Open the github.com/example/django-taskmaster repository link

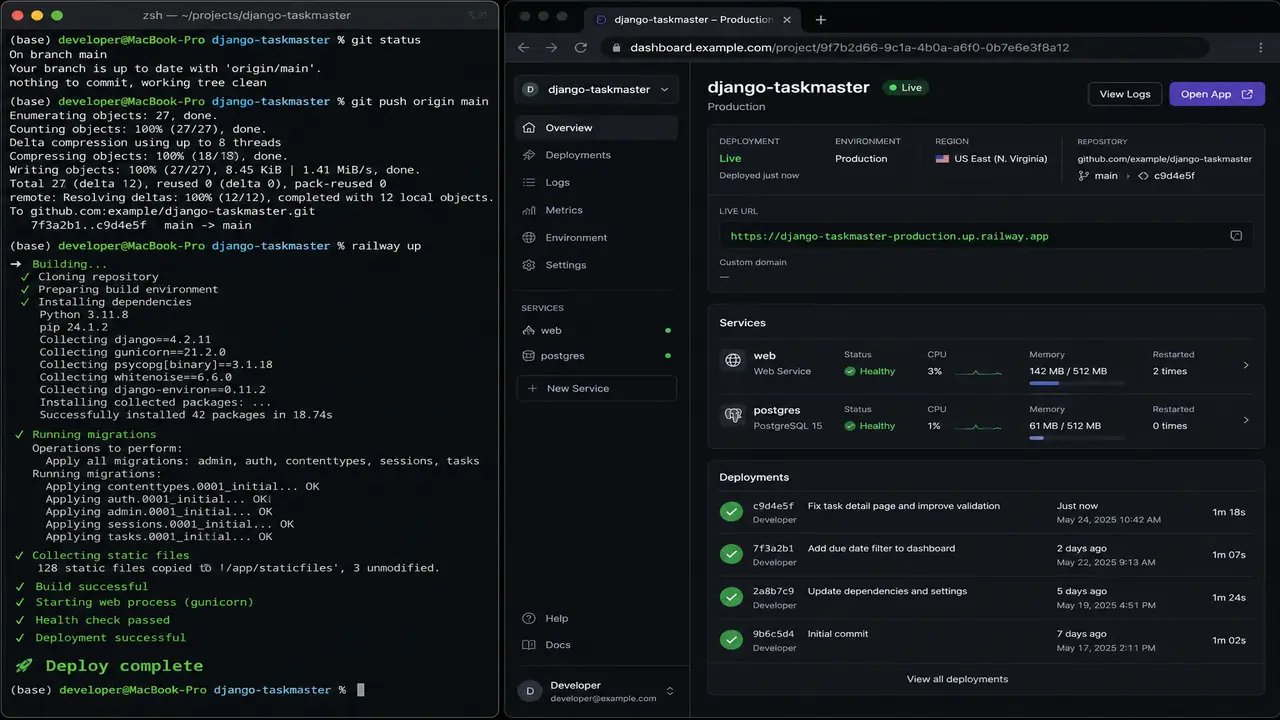[x=1164, y=159]
